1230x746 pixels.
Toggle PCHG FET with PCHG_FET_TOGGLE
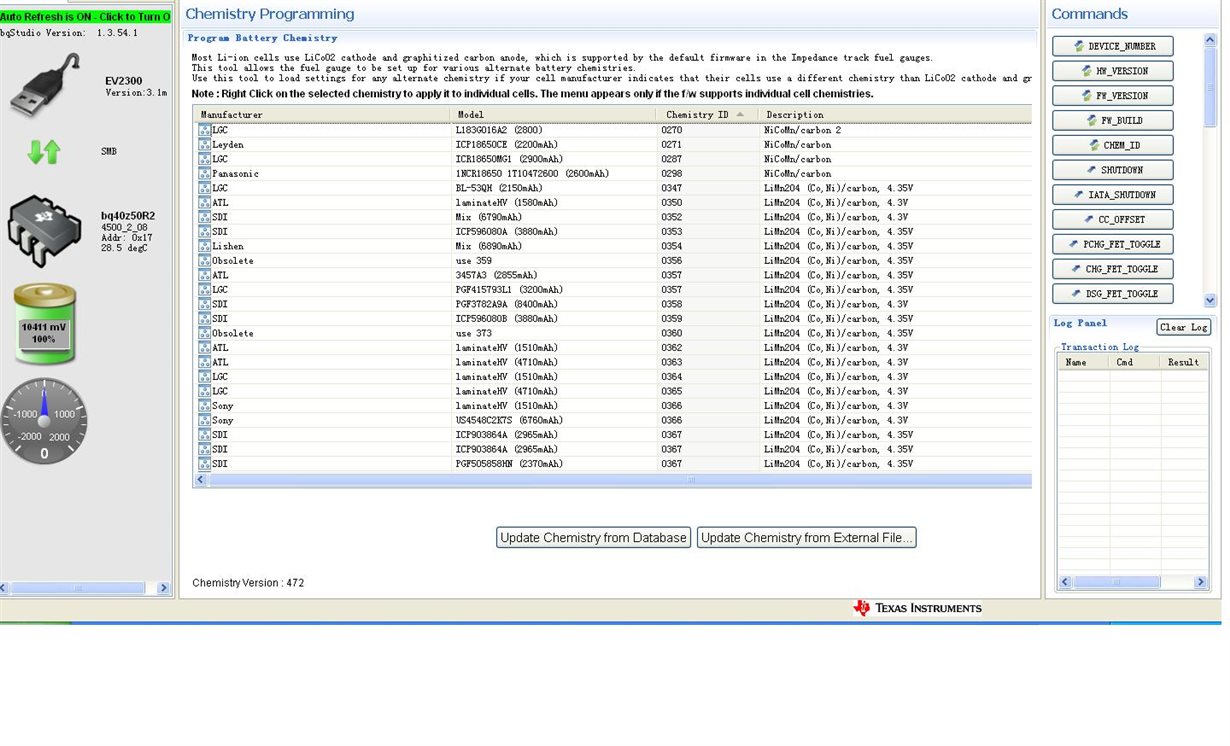pos(1112,244)
